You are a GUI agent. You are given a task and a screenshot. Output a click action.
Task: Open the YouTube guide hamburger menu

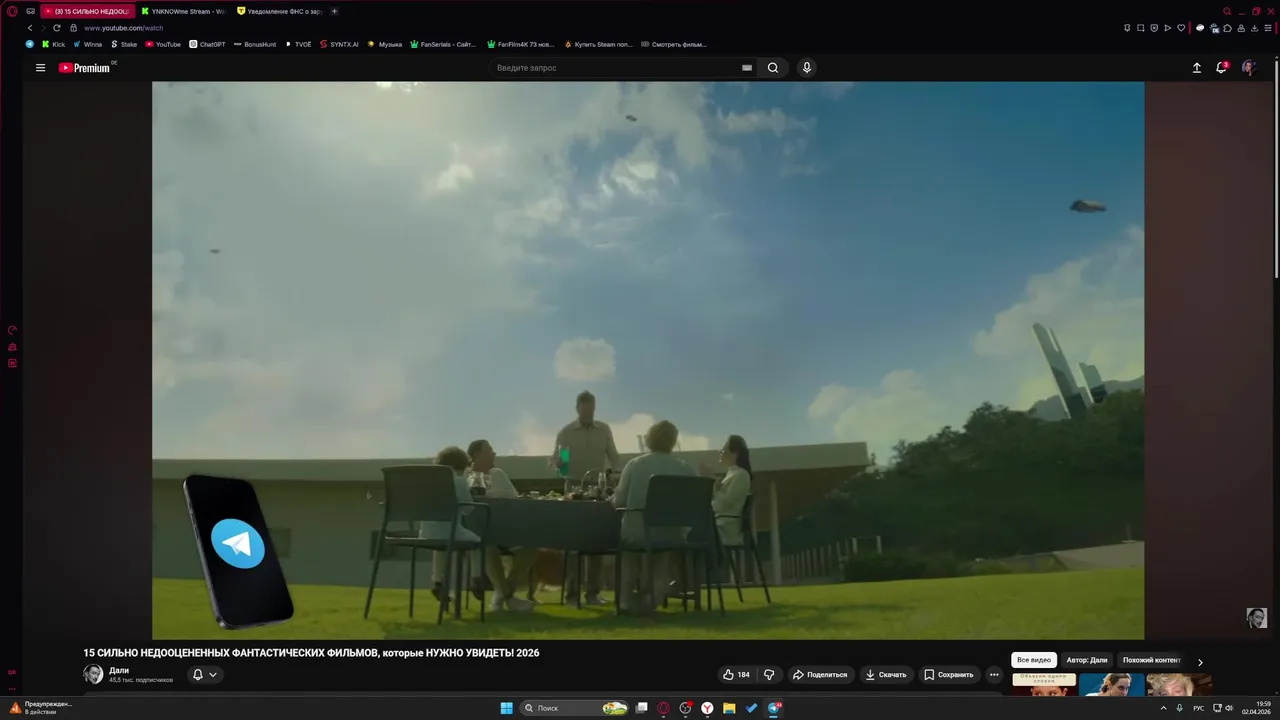[x=40, y=68]
